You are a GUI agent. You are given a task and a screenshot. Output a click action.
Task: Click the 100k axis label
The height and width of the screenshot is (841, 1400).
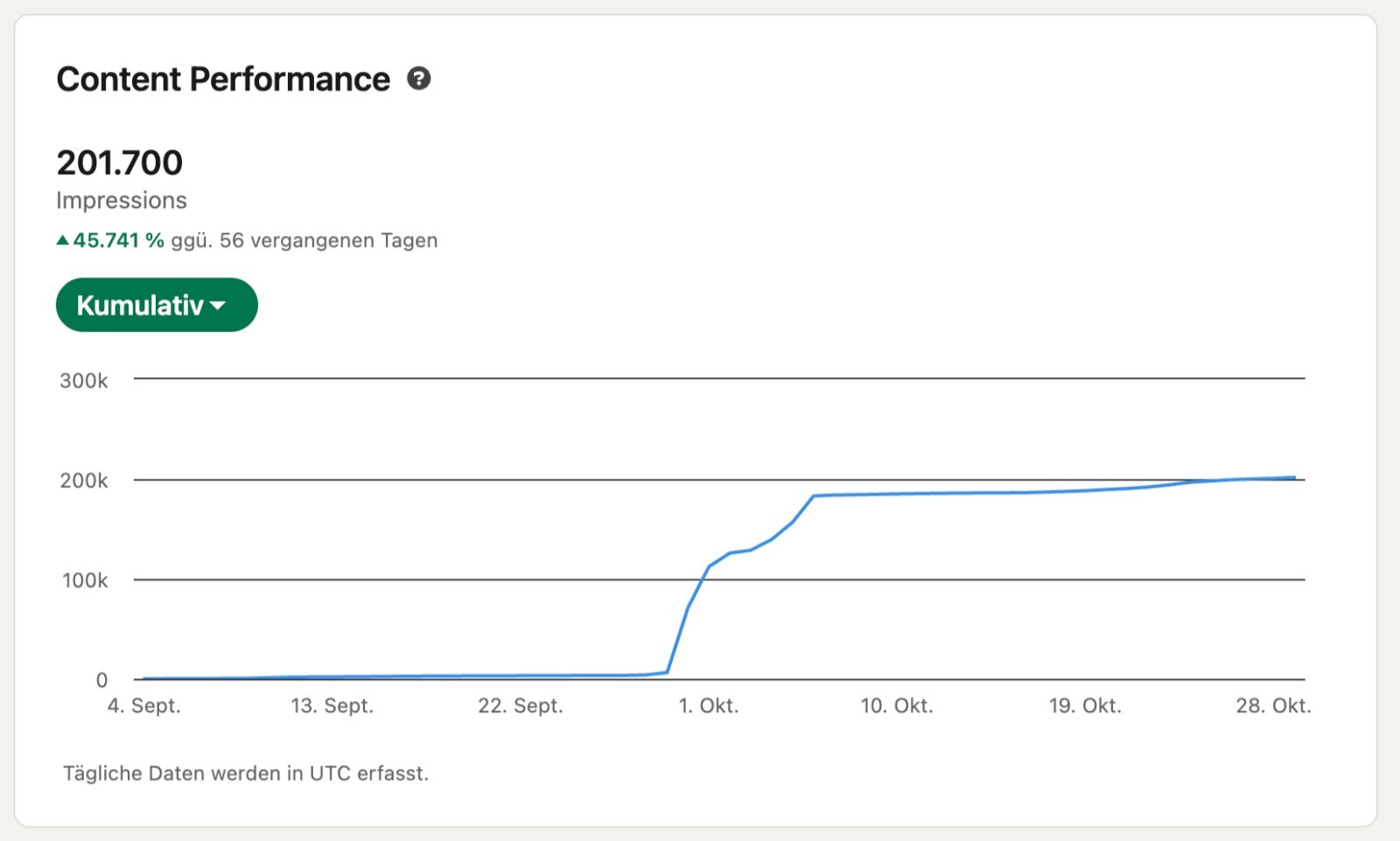(x=85, y=580)
